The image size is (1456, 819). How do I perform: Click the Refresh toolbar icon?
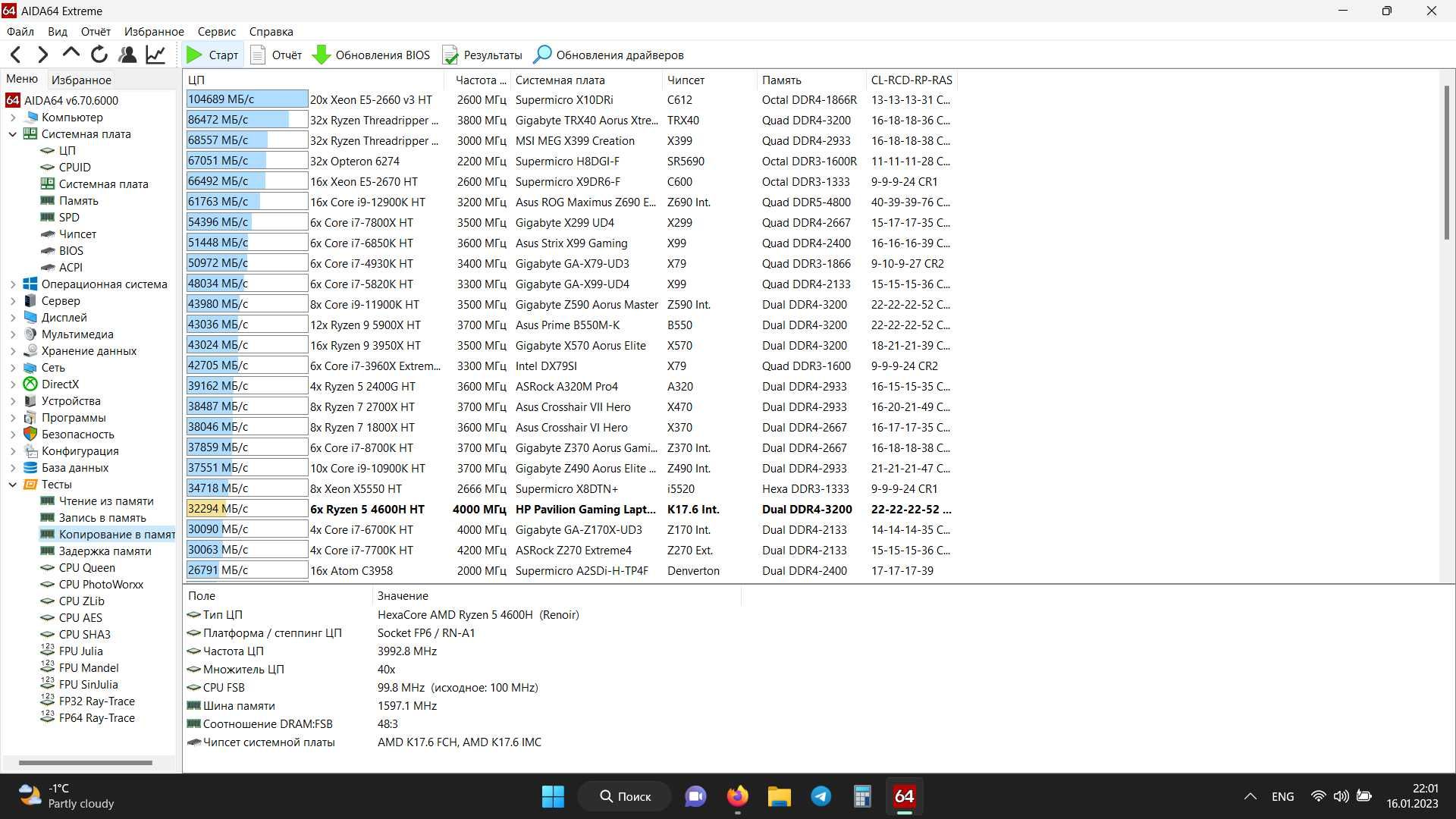tap(99, 55)
